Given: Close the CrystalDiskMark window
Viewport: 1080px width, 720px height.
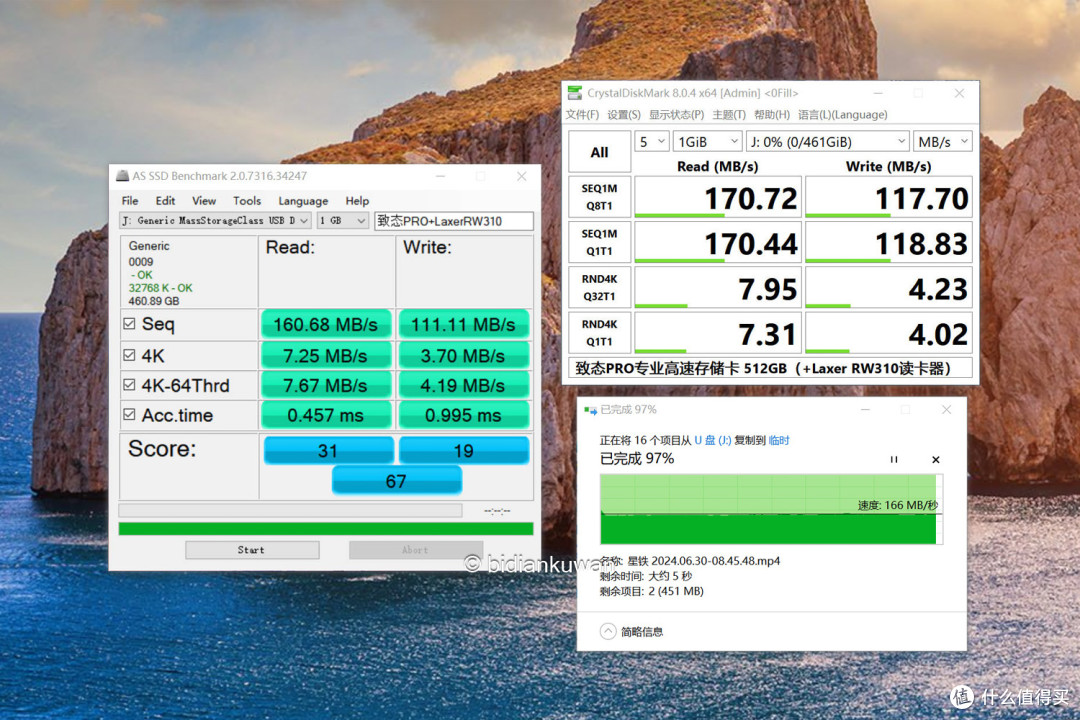Looking at the screenshot, I should click(x=959, y=93).
